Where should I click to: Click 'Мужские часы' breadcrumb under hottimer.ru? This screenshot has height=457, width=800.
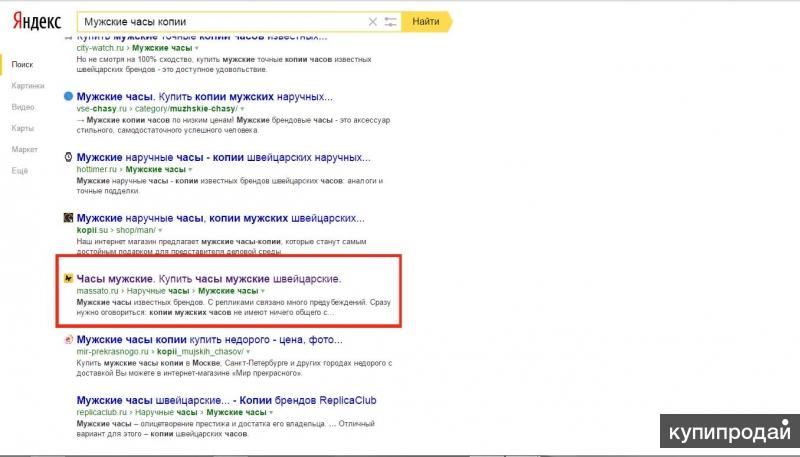tap(156, 169)
